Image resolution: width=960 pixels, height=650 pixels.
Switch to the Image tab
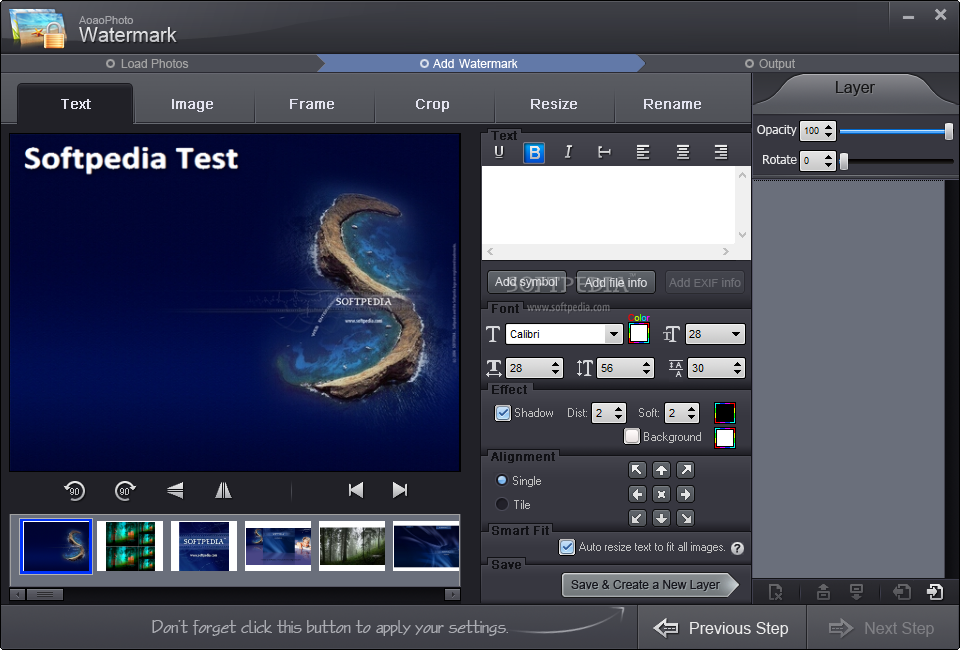[192, 104]
